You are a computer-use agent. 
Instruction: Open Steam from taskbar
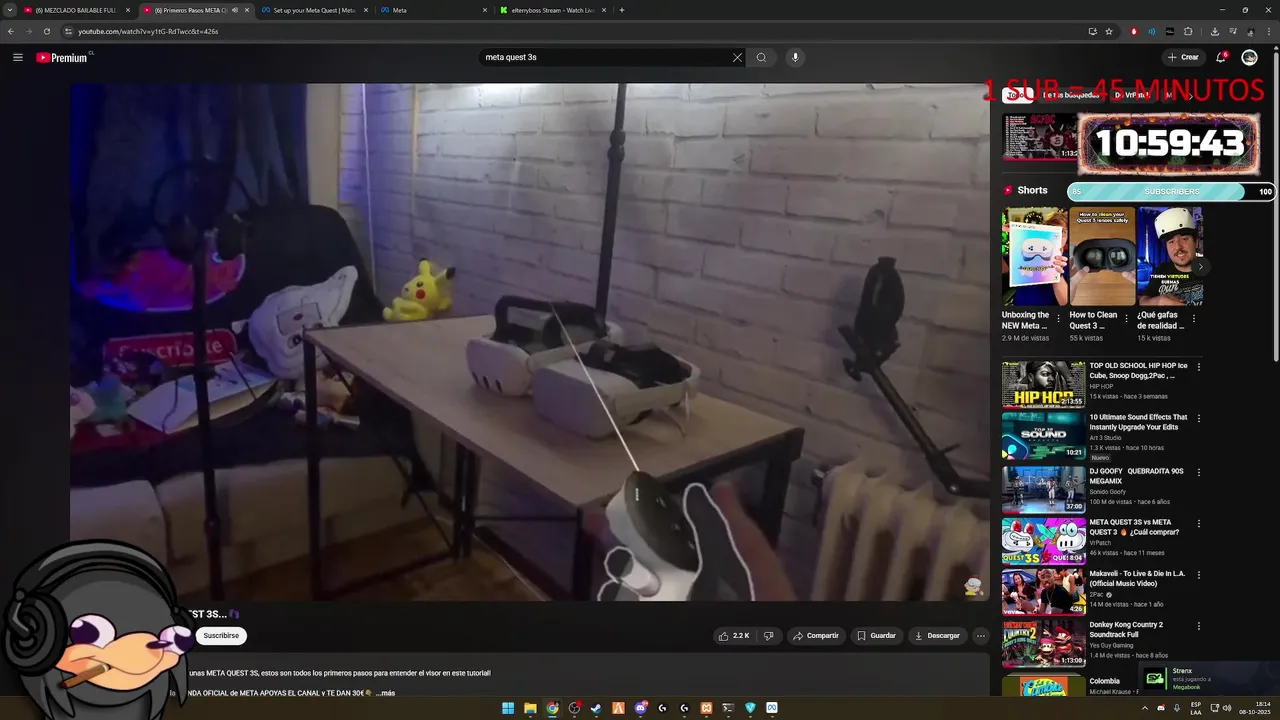[596, 708]
